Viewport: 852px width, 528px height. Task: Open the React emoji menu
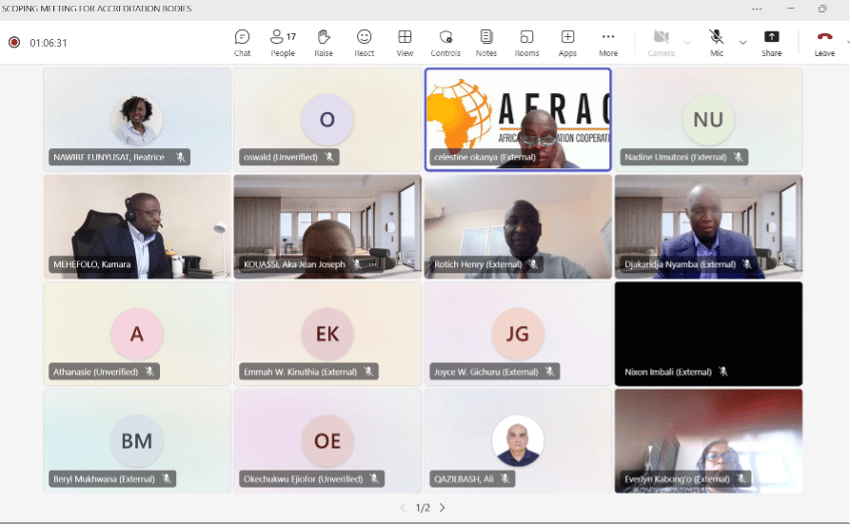click(x=364, y=42)
